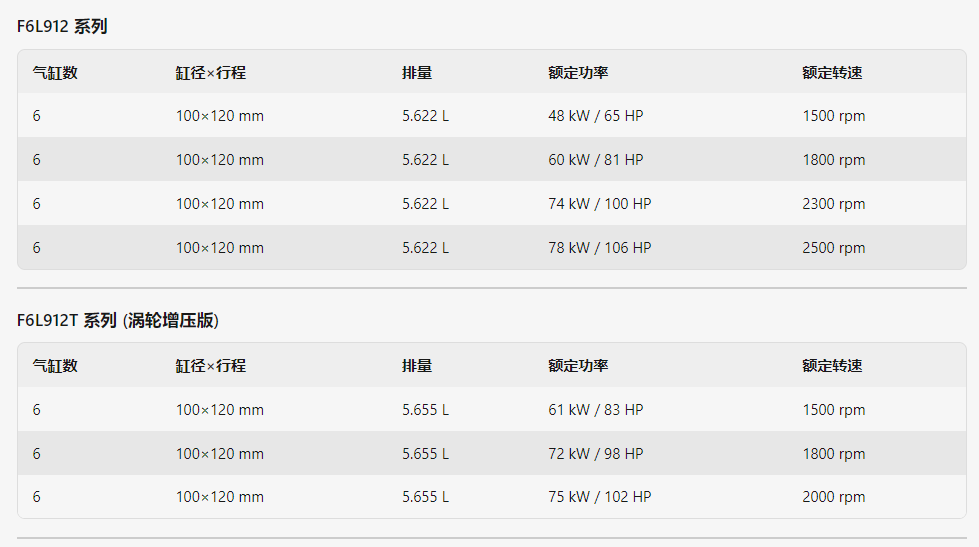
Task: Select 缸径×行程 header in first table
Action: click(210, 72)
